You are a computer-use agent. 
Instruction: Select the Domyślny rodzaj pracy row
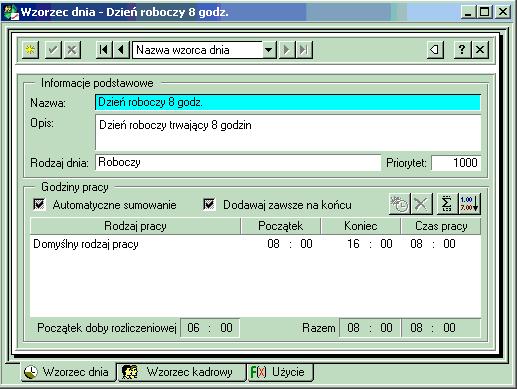pos(255,244)
